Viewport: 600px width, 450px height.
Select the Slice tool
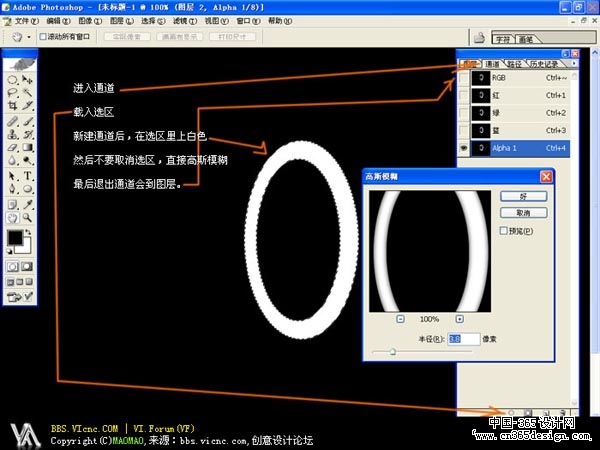coord(27,105)
